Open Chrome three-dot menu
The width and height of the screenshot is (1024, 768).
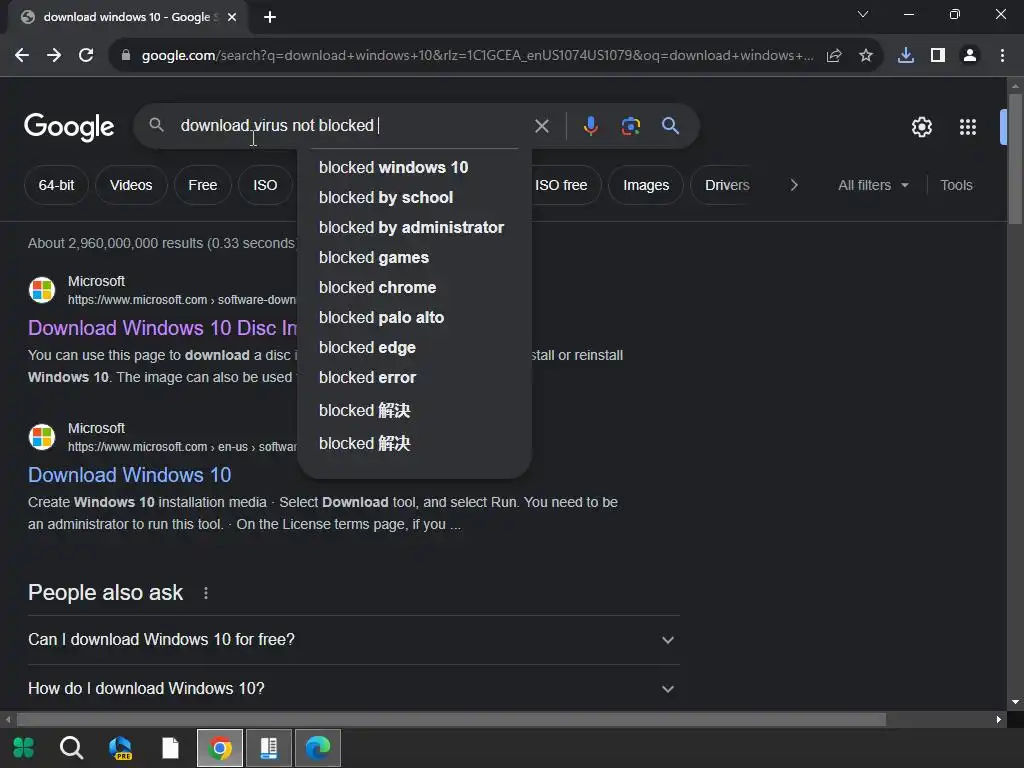coord(1002,56)
